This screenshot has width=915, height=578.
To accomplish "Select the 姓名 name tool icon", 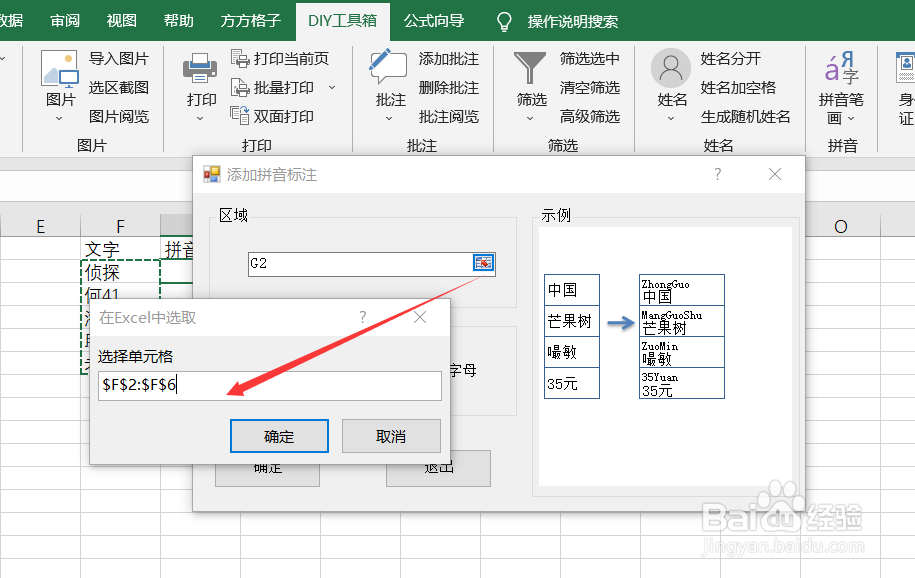I will (670, 68).
